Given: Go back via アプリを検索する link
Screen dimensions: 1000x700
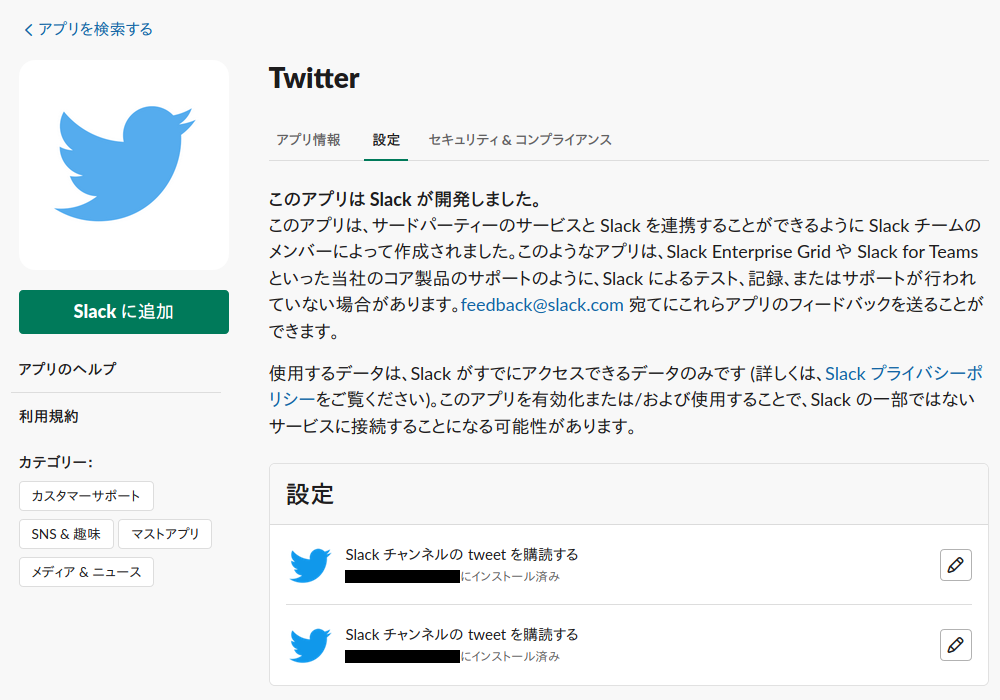Looking at the screenshot, I should tap(89, 29).
